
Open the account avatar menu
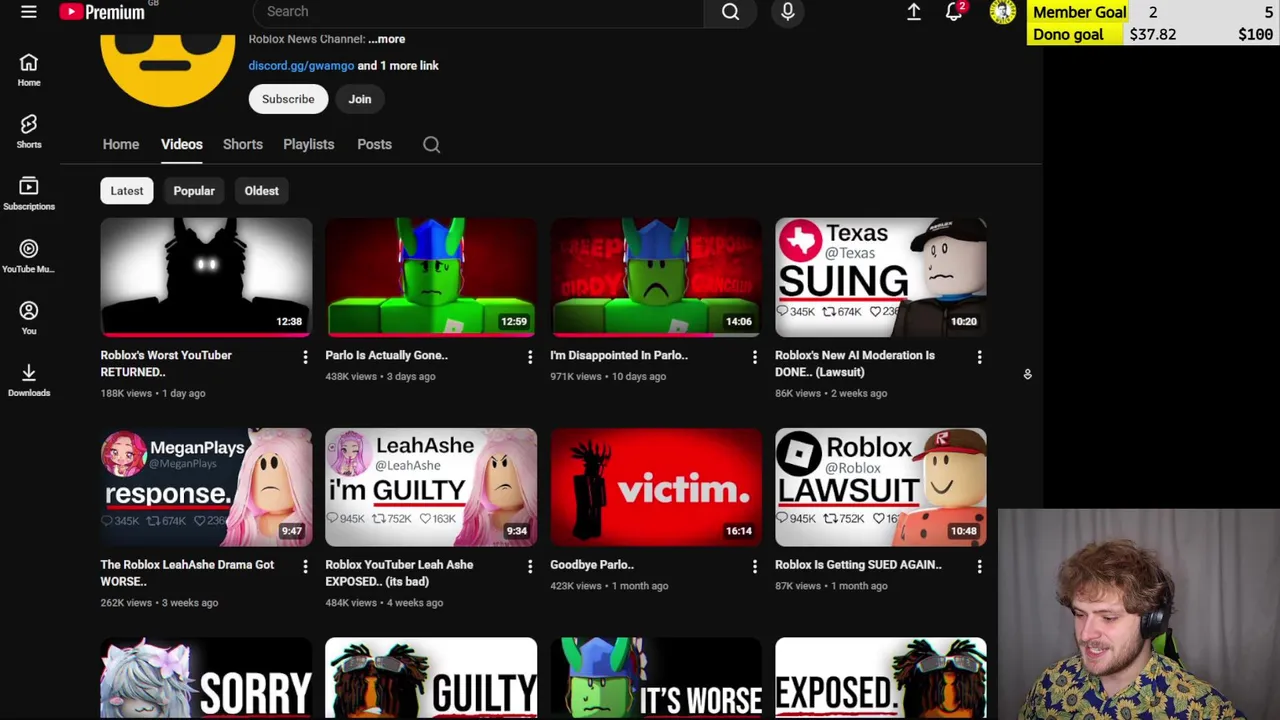click(x=1002, y=12)
